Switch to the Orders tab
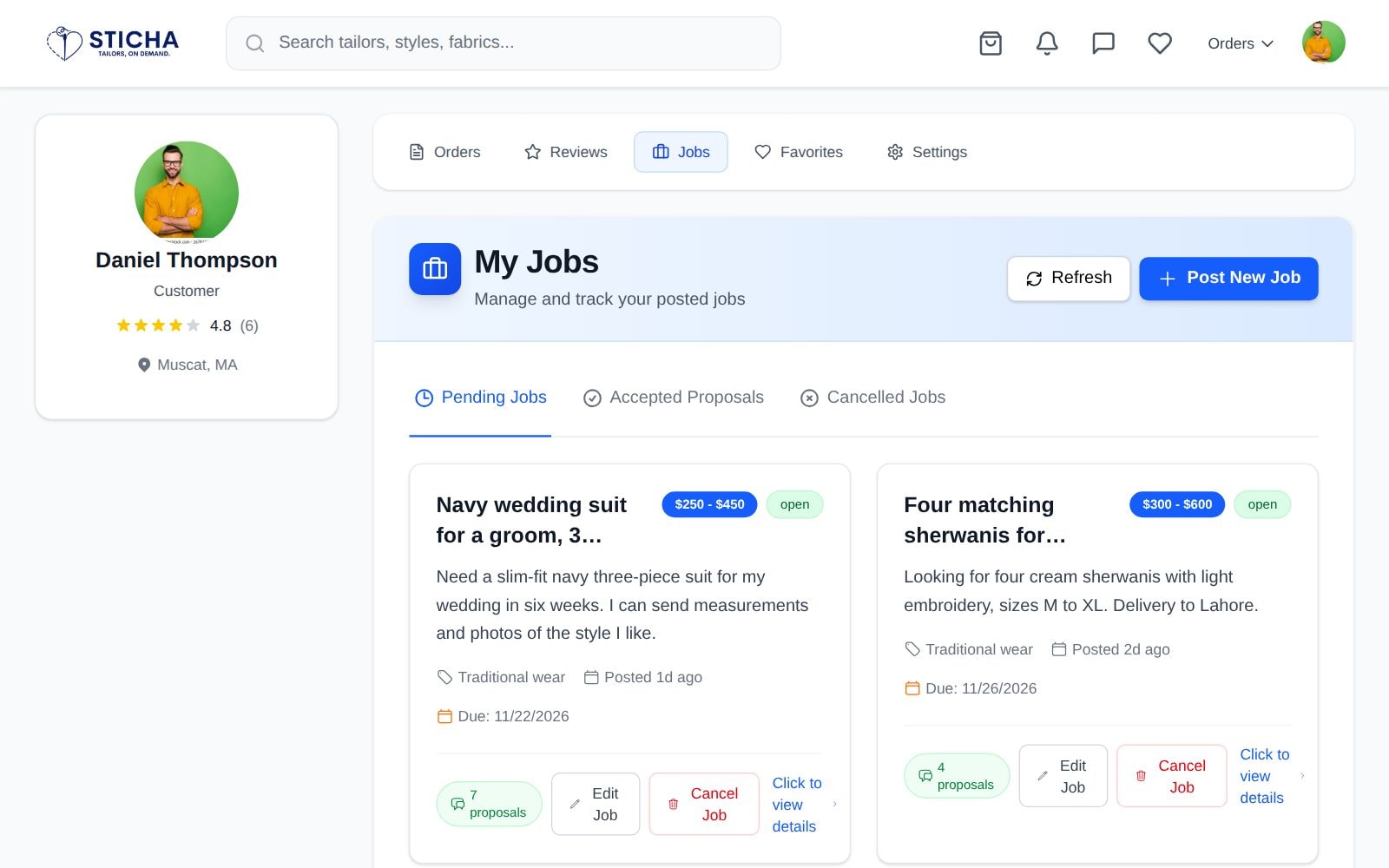1389x868 pixels. [444, 152]
